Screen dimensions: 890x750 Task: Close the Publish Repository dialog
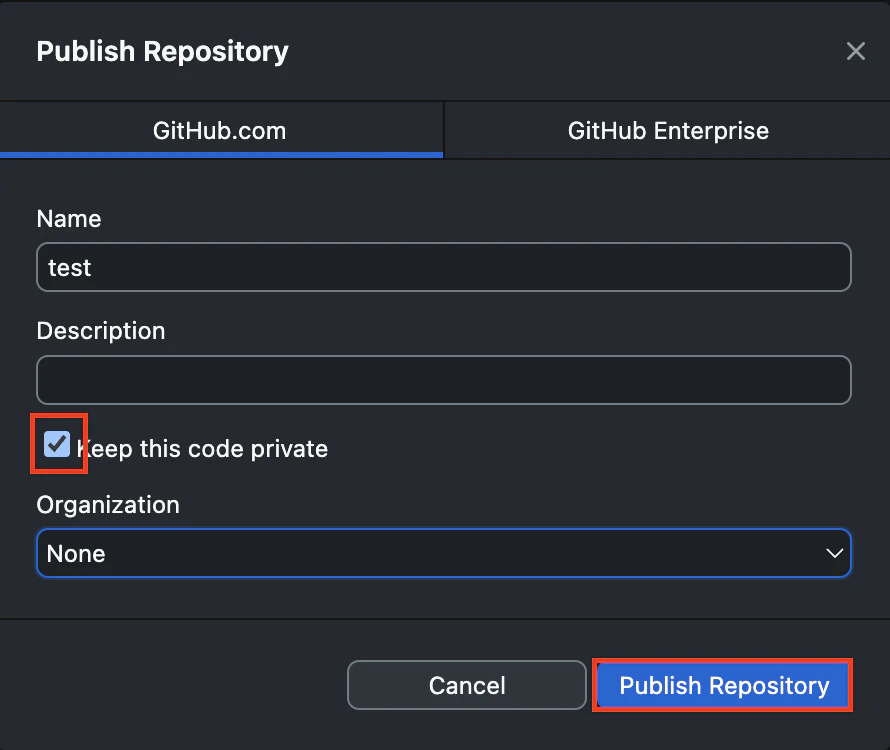coord(855,51)
